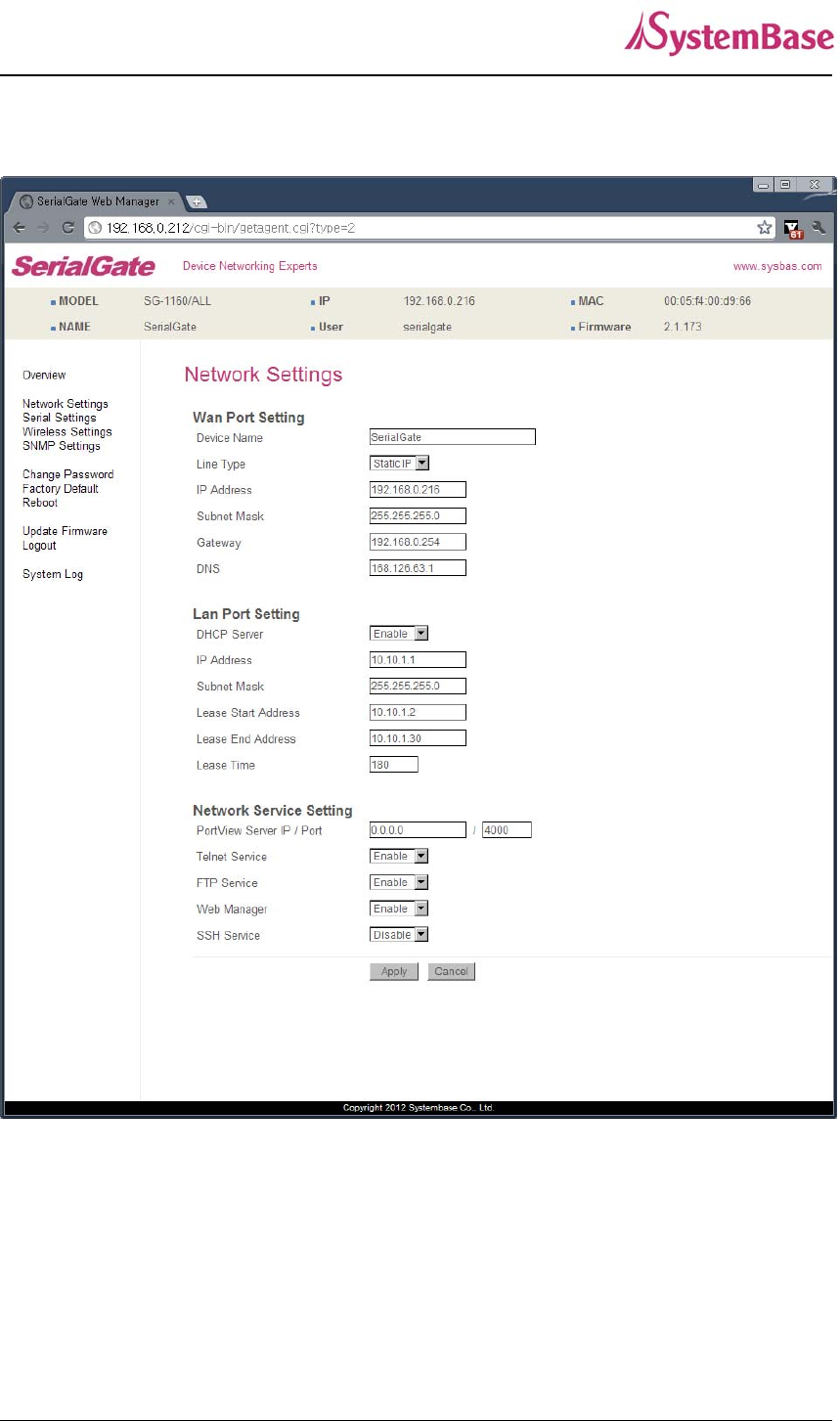This screenshot has height=1421, width=840.
Task: Click the Change Password link
Action: (68, 474)
